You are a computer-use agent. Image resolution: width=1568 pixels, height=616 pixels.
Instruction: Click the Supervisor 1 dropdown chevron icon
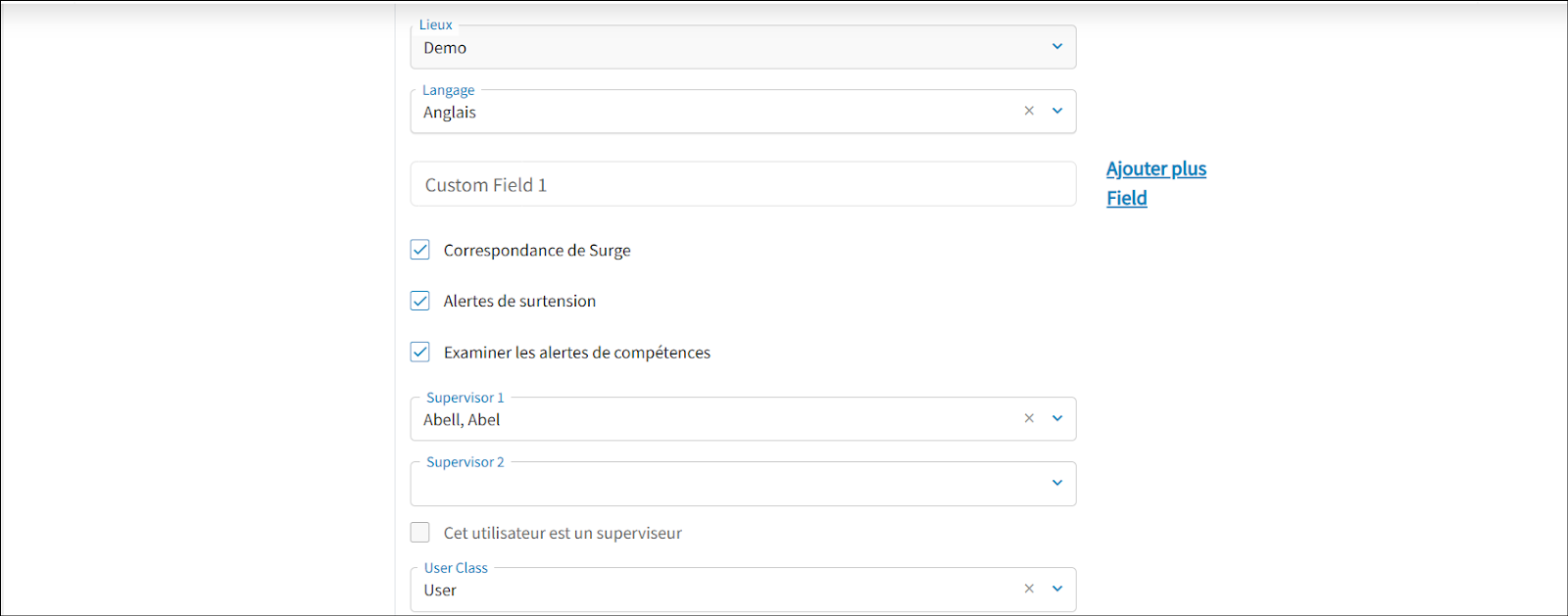click(x=1056, y=418)
